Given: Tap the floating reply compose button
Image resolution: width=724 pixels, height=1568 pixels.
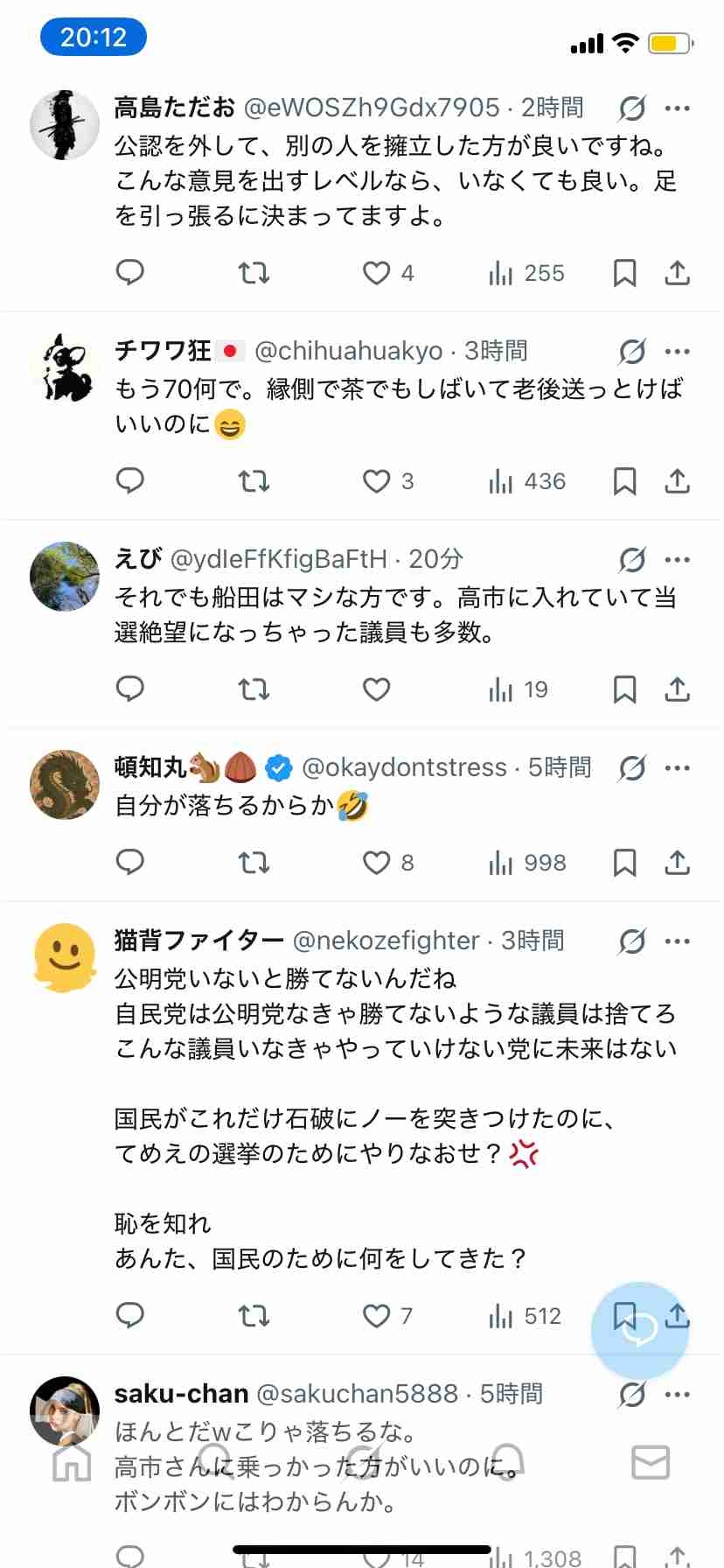Looking at the screenshot, I should (640, 1331).
